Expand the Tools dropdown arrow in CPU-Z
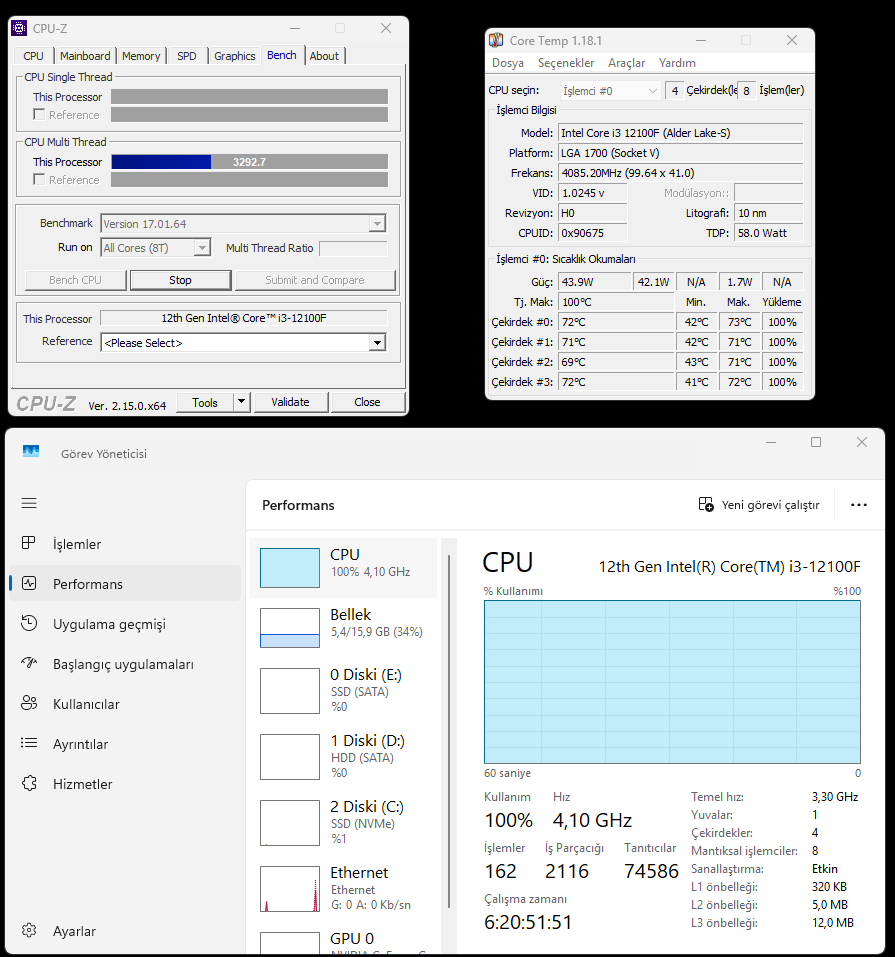The image size is (895, 957). click(242, 402)
